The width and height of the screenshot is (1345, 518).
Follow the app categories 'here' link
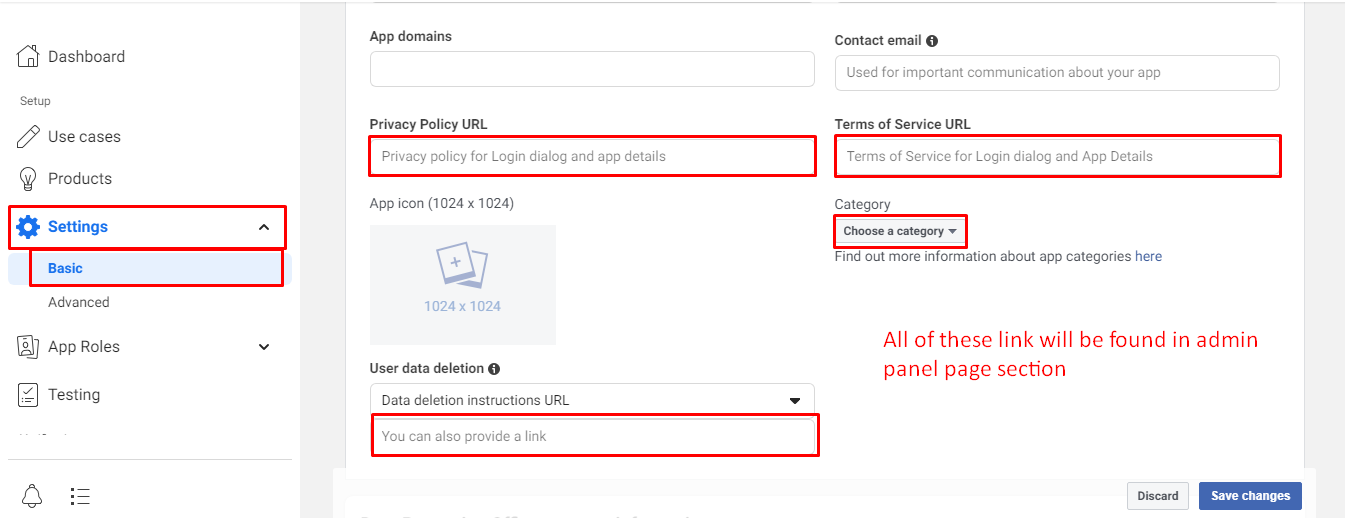click(1148, 256)
